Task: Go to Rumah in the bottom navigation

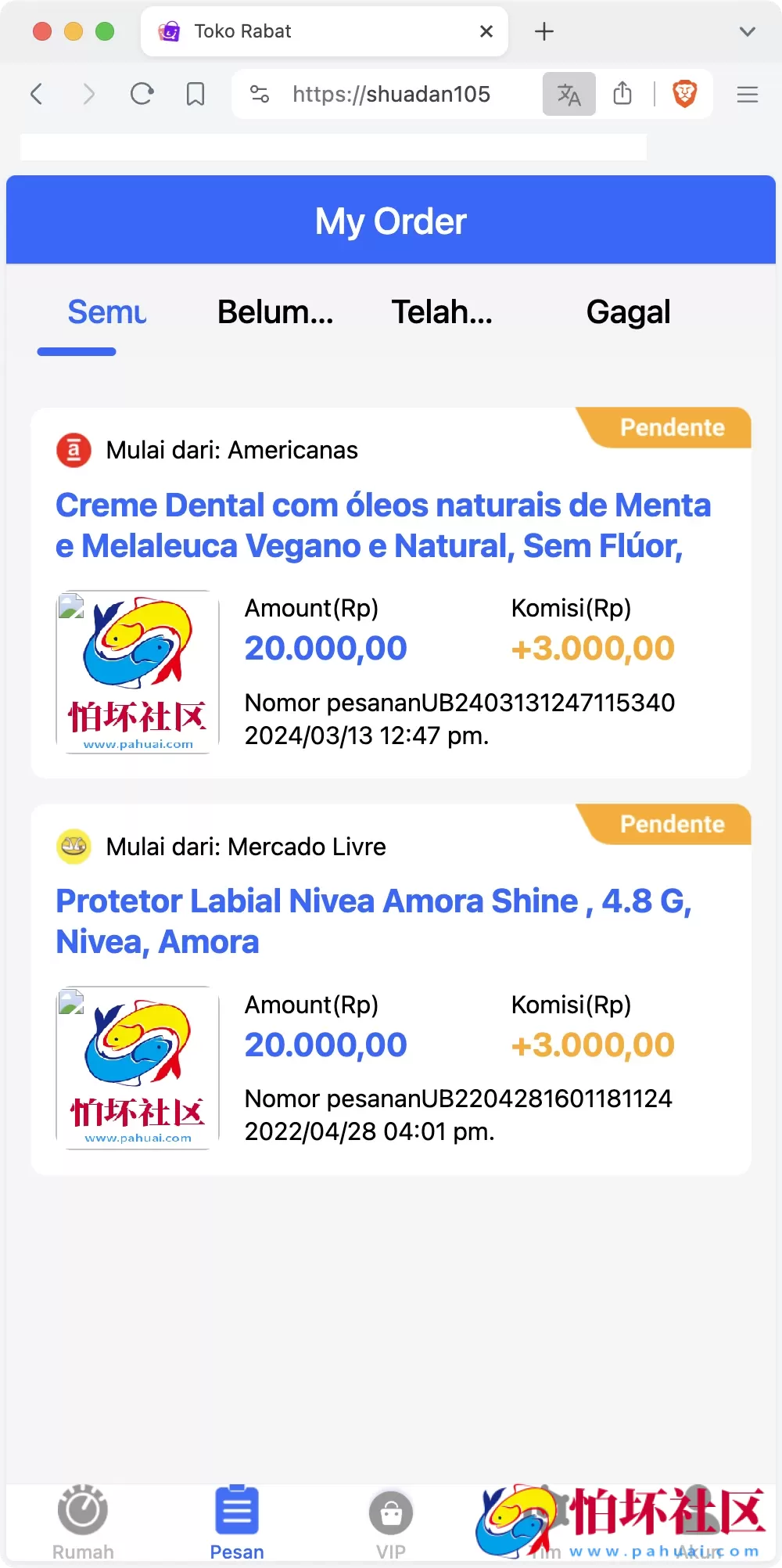Action: 83,1521
